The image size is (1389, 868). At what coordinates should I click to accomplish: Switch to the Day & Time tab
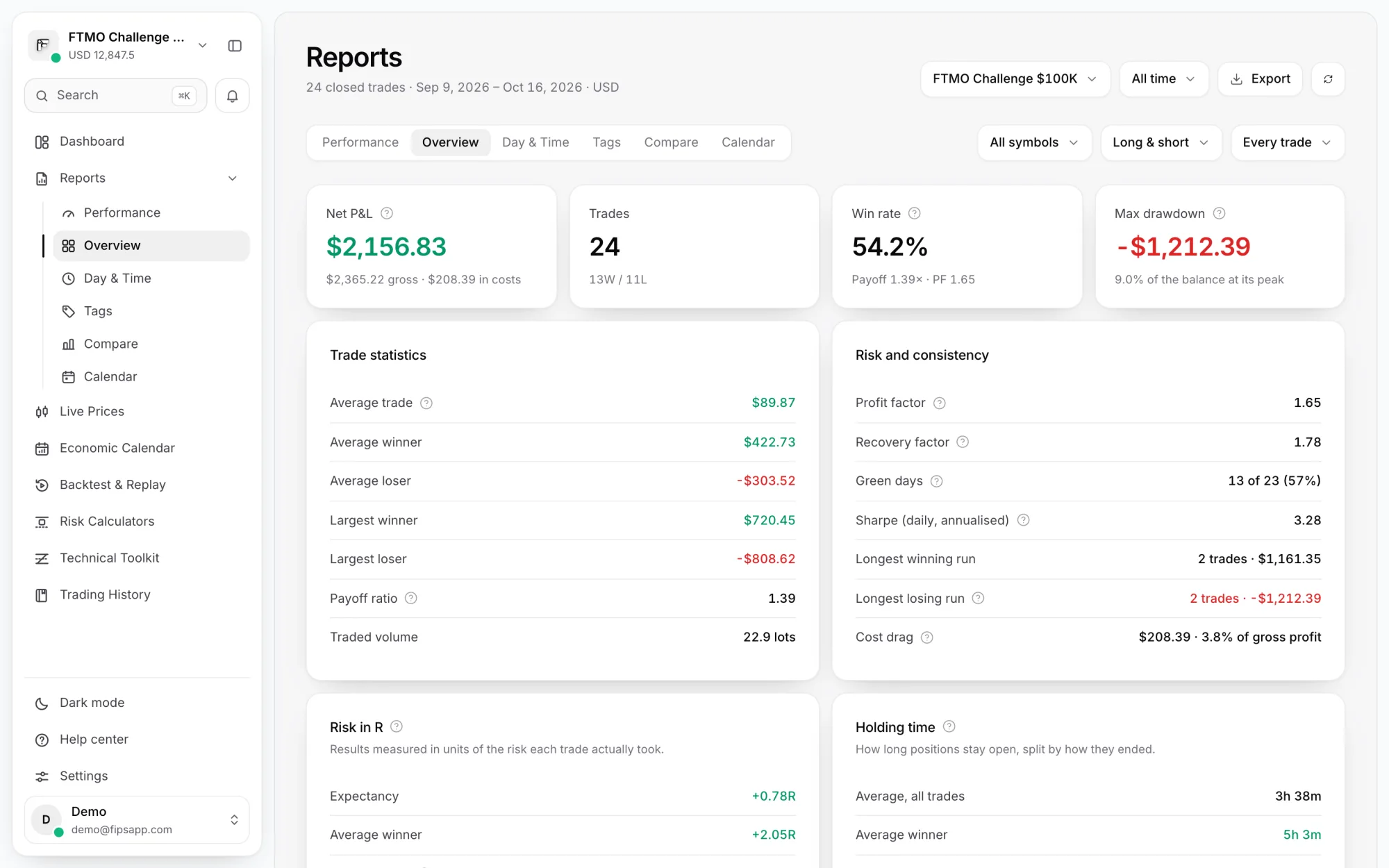click(535, 142)
